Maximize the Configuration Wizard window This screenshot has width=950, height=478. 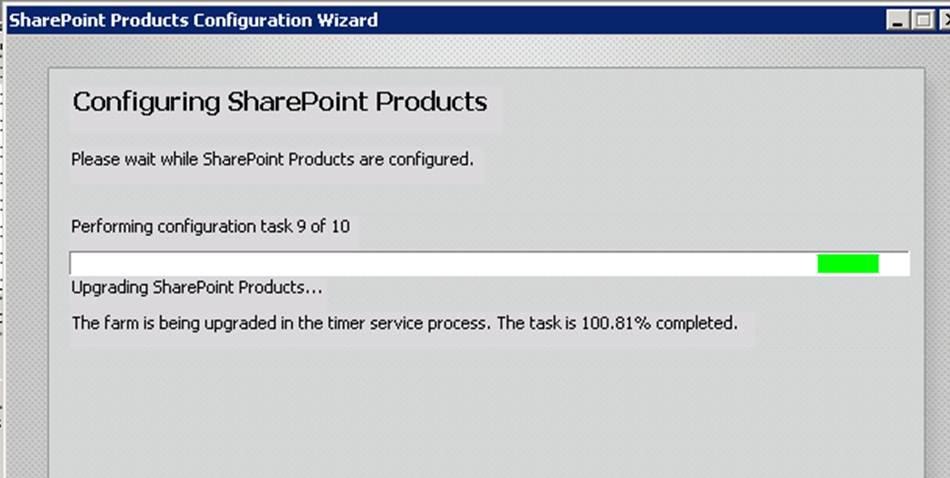(921, 20)
